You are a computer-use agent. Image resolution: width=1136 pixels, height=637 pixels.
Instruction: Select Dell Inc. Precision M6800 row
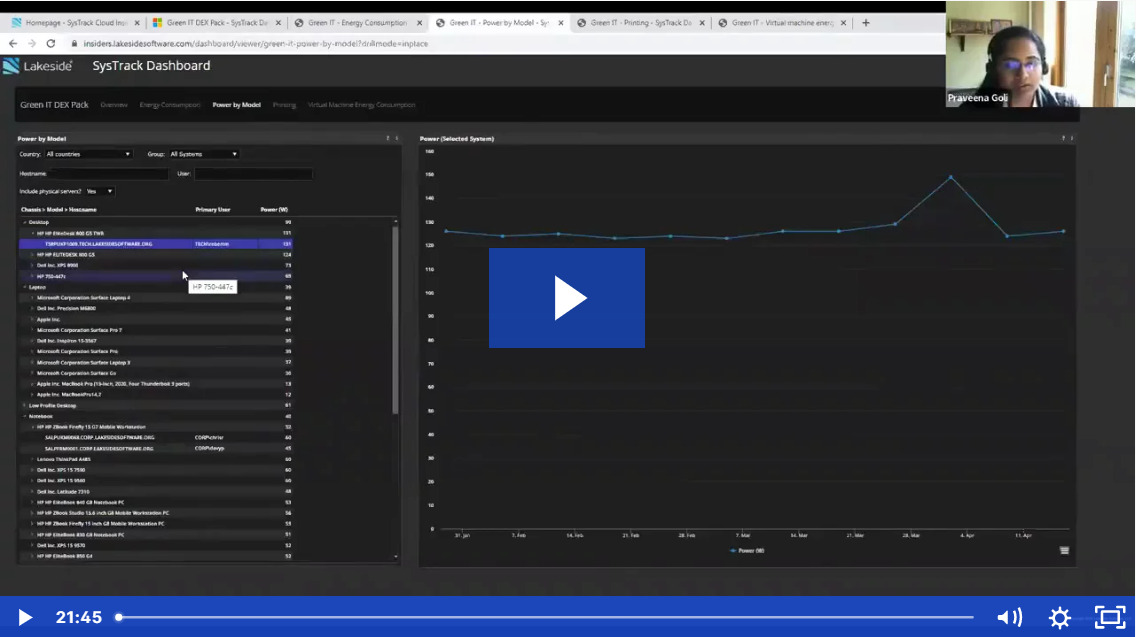coord(156,309)
